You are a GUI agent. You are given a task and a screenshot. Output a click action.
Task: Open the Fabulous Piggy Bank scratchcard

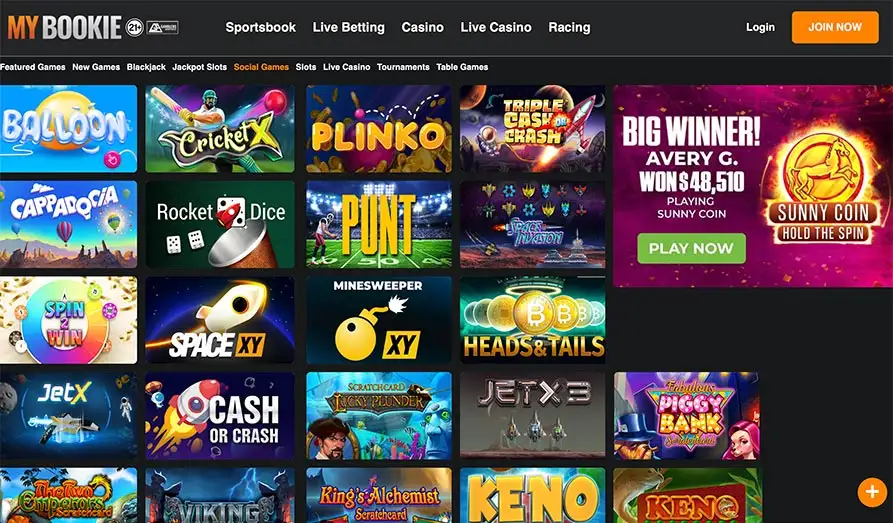point(687,416)
